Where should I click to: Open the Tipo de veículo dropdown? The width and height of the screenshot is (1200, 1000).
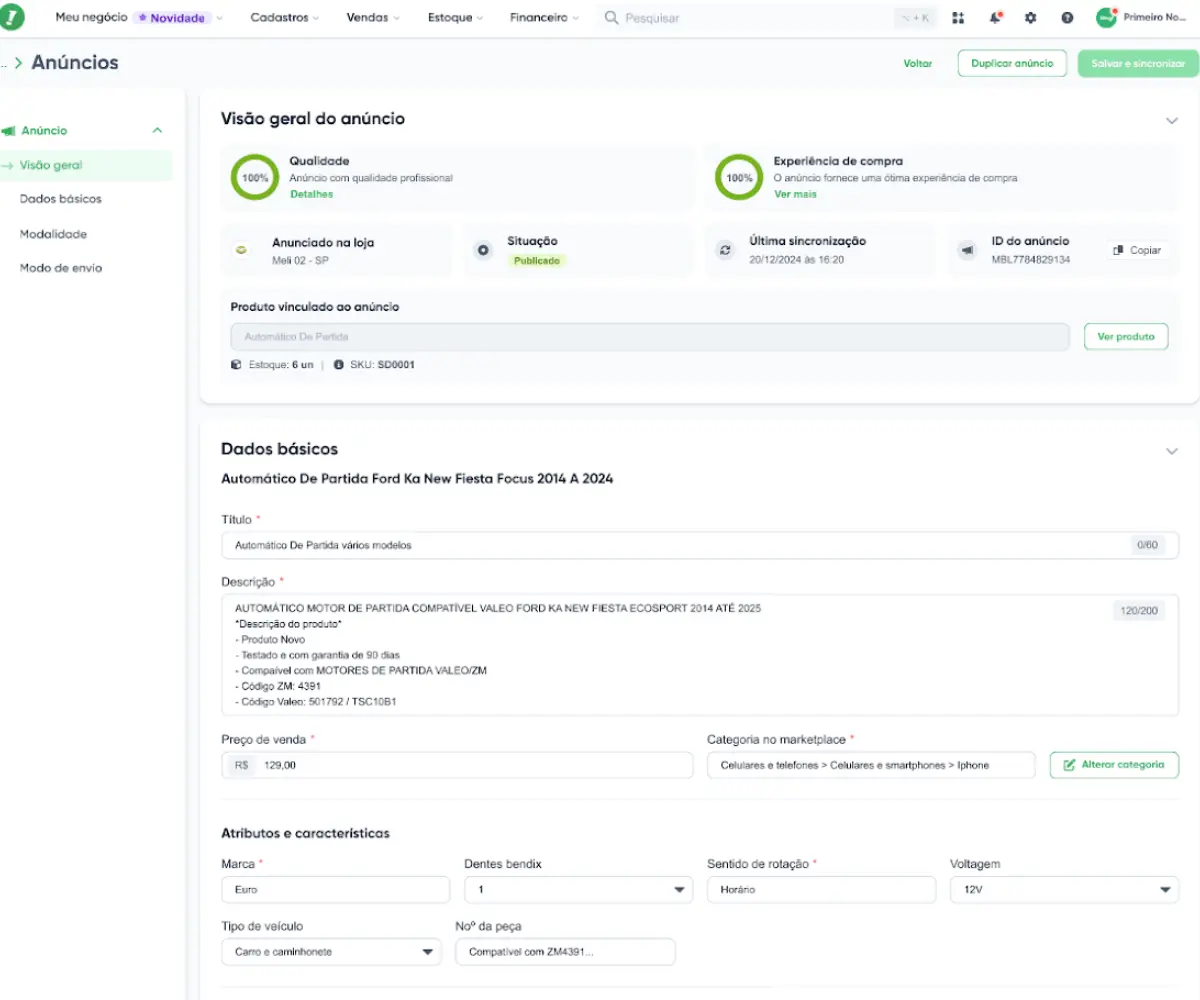pos(331,952)
